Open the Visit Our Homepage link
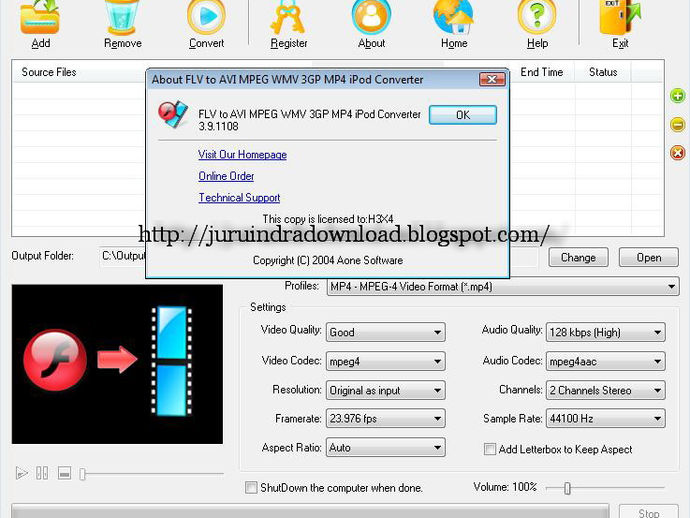The image size is (690, 518). click(242, 154)
